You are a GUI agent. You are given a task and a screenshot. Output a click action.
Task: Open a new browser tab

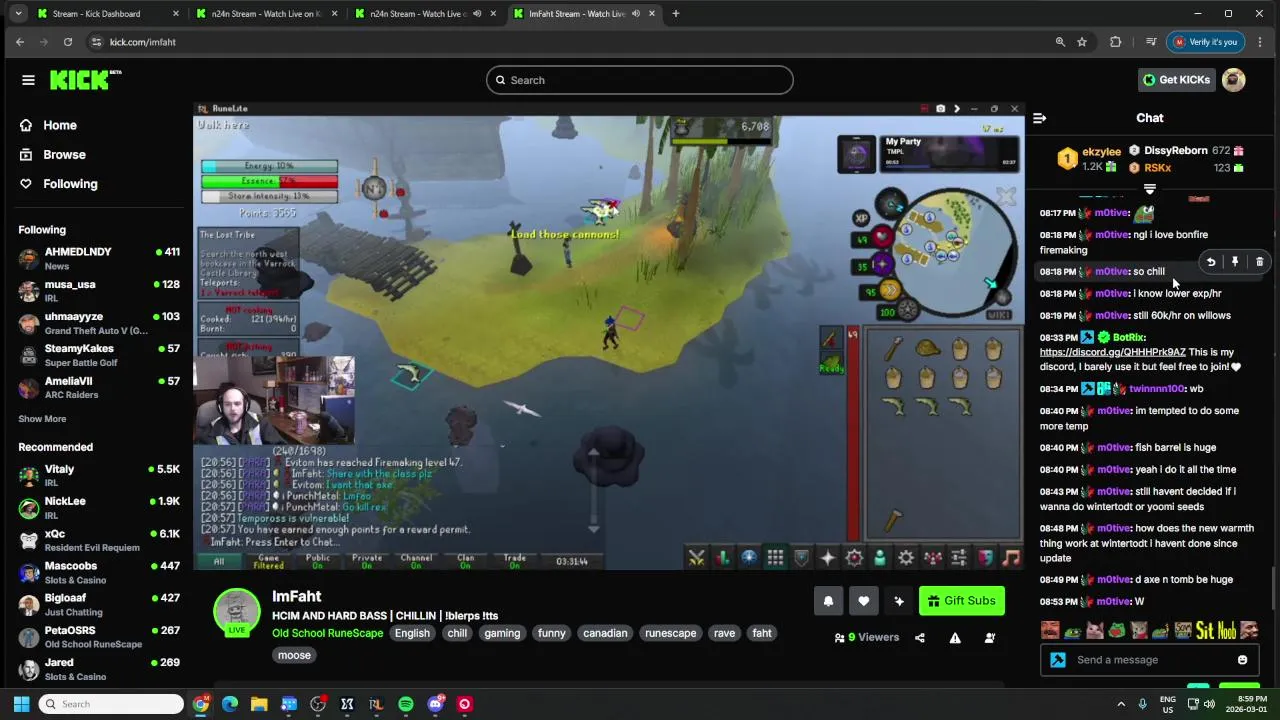click(676, 14)
